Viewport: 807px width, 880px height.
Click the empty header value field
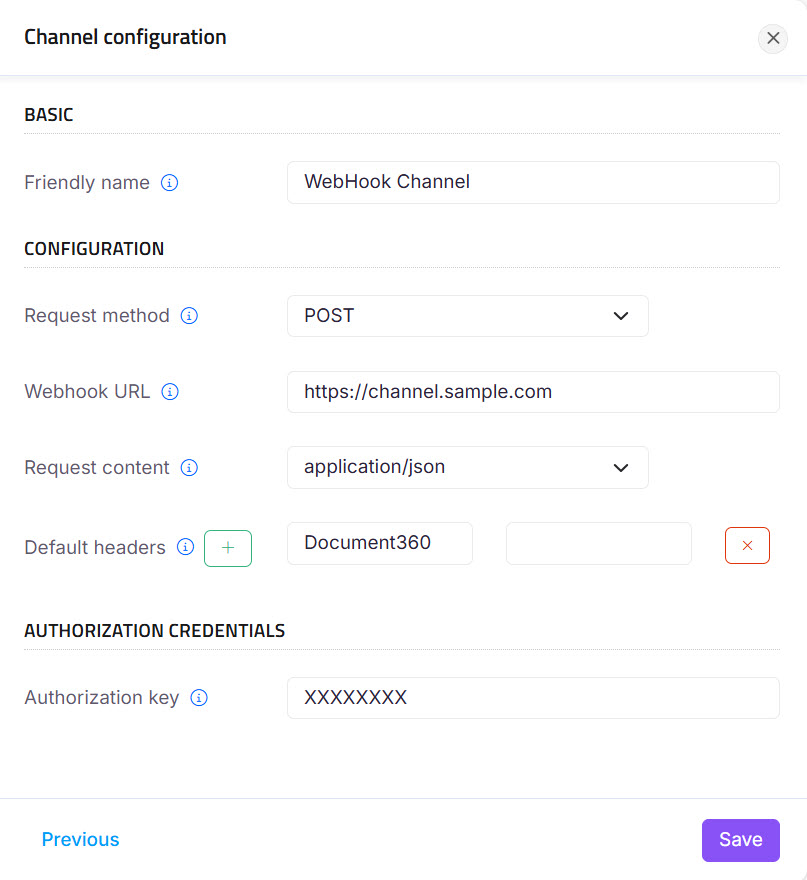pyautogui.click(x=598, y=545)
